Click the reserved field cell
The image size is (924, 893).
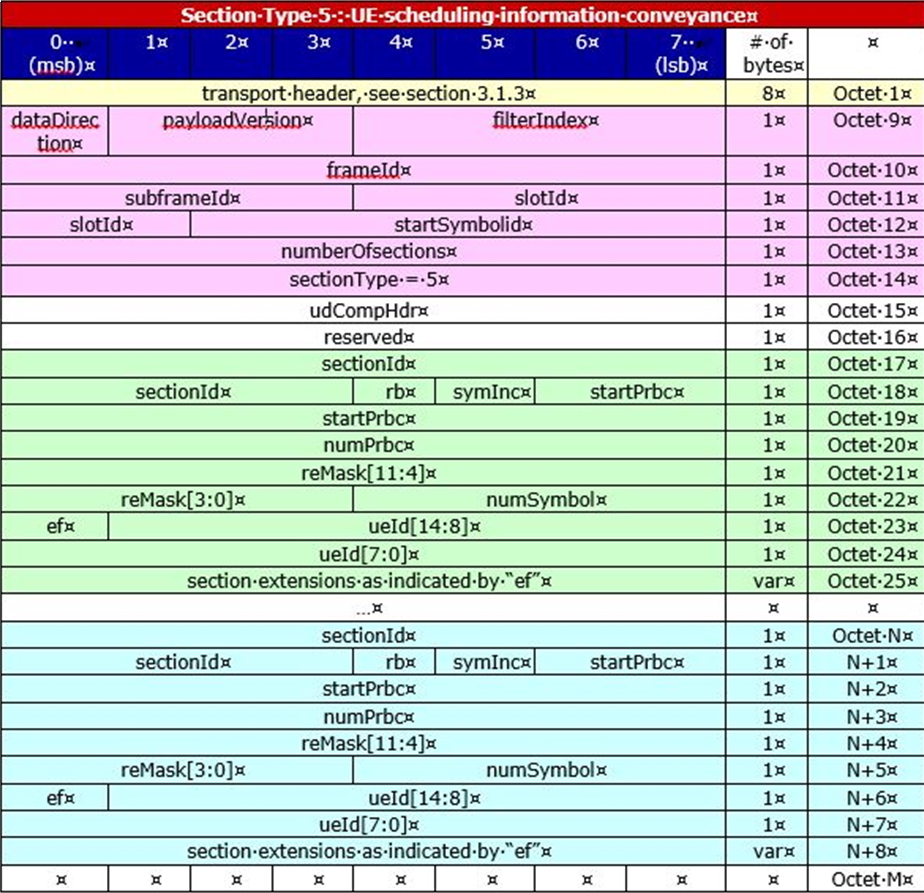(x=364, y=337)
